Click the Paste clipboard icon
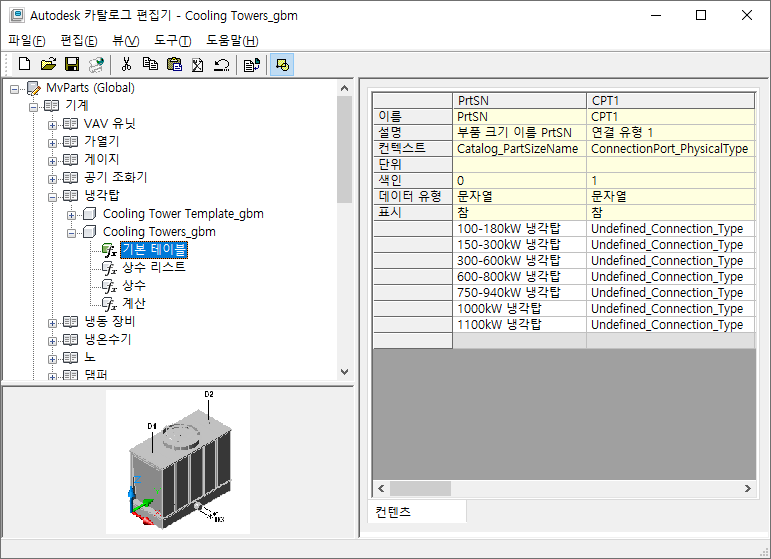This screenshot has width=771, height=559. click(x=174, y=64)
